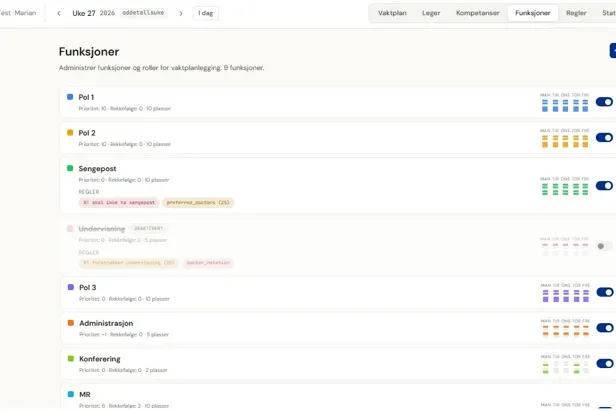Open the Pol 3 function name

(88, 288)
